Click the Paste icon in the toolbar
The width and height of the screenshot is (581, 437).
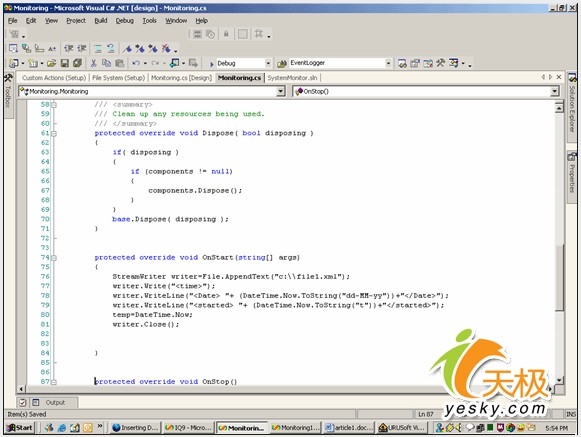119,63
